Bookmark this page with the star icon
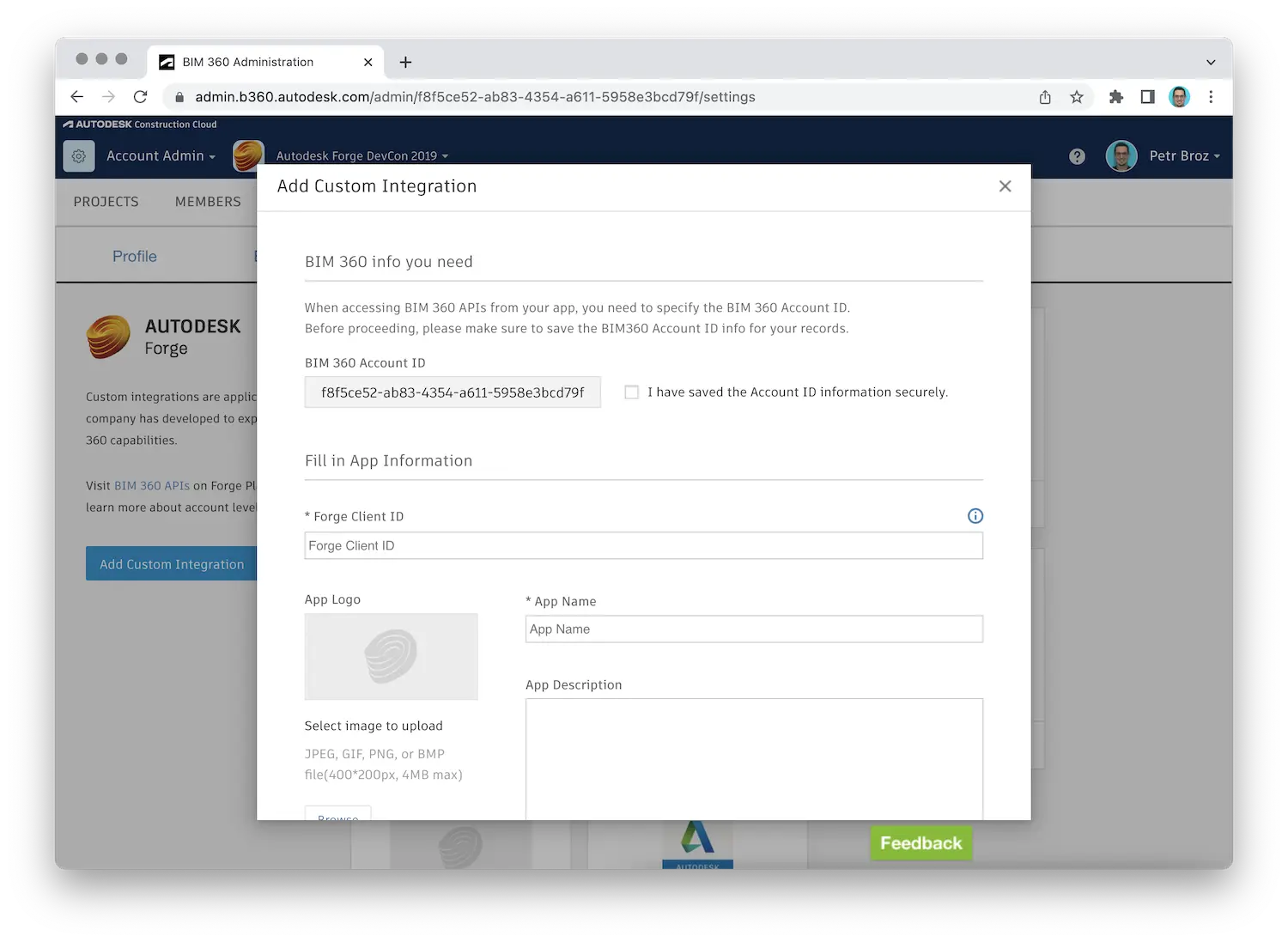1288x942 pixels. [1077, 97]
